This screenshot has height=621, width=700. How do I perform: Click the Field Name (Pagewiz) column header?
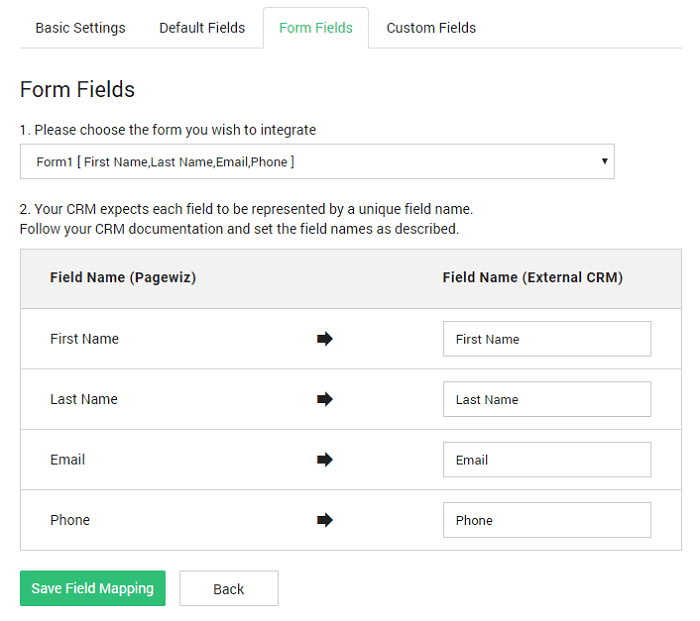pyautogui.click(x=123, y=278)
